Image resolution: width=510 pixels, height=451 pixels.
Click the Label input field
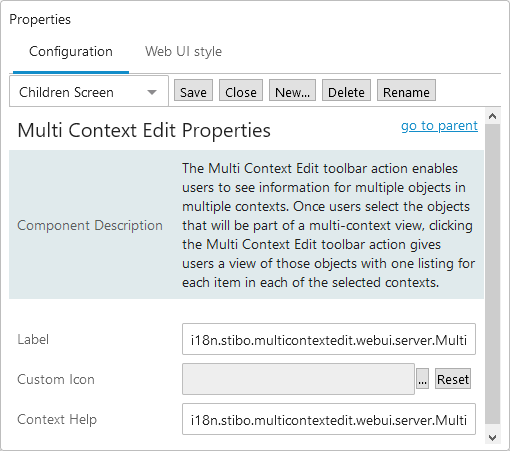tap(329, 339)
